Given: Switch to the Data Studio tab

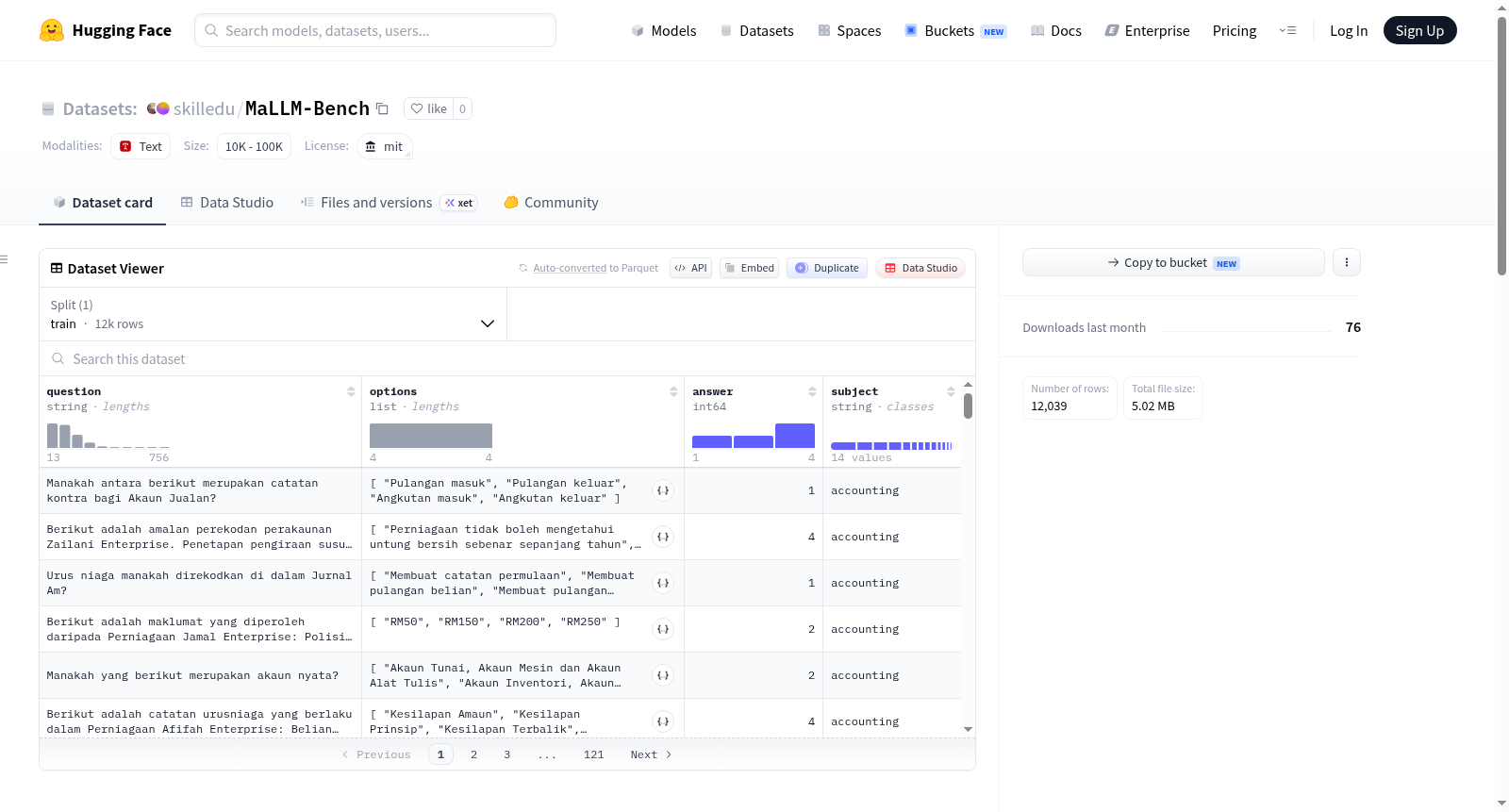Looking at the screenshot, I should [x=227, y=203].
